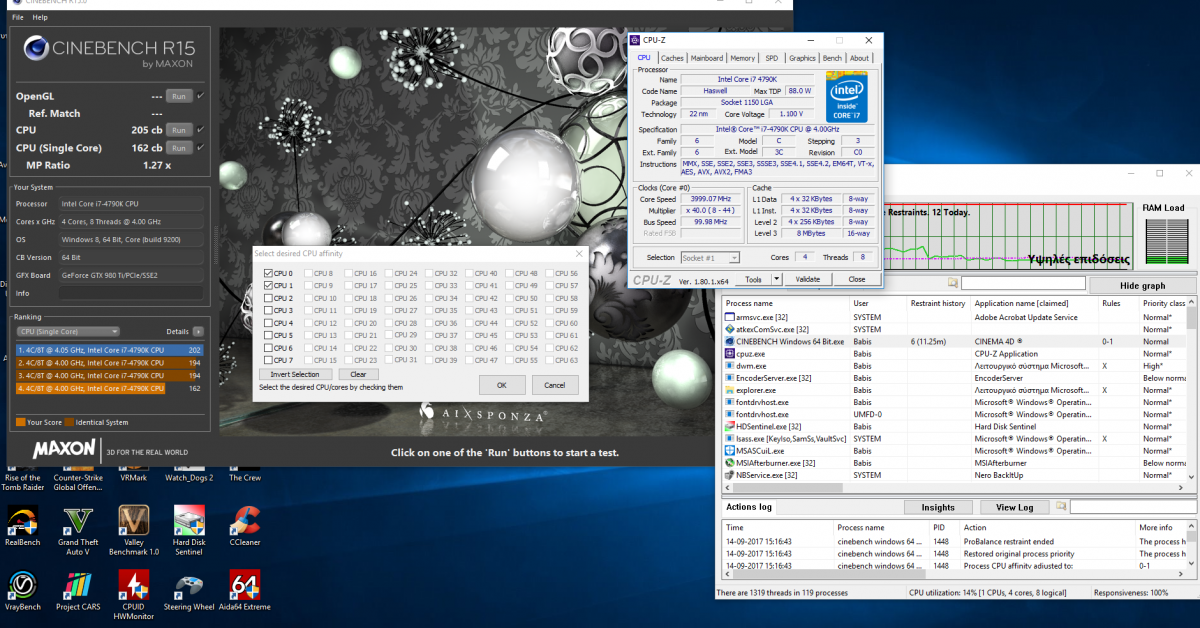Viewport: 1200px width, 628px height.
Task: Switch to the Caches tab in CPU-Z
Action: pos(672,58)
